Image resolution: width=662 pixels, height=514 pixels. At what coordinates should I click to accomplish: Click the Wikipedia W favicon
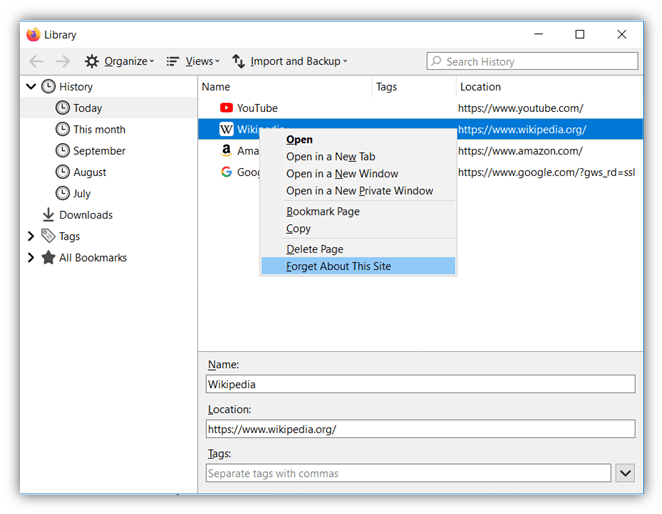226,129
